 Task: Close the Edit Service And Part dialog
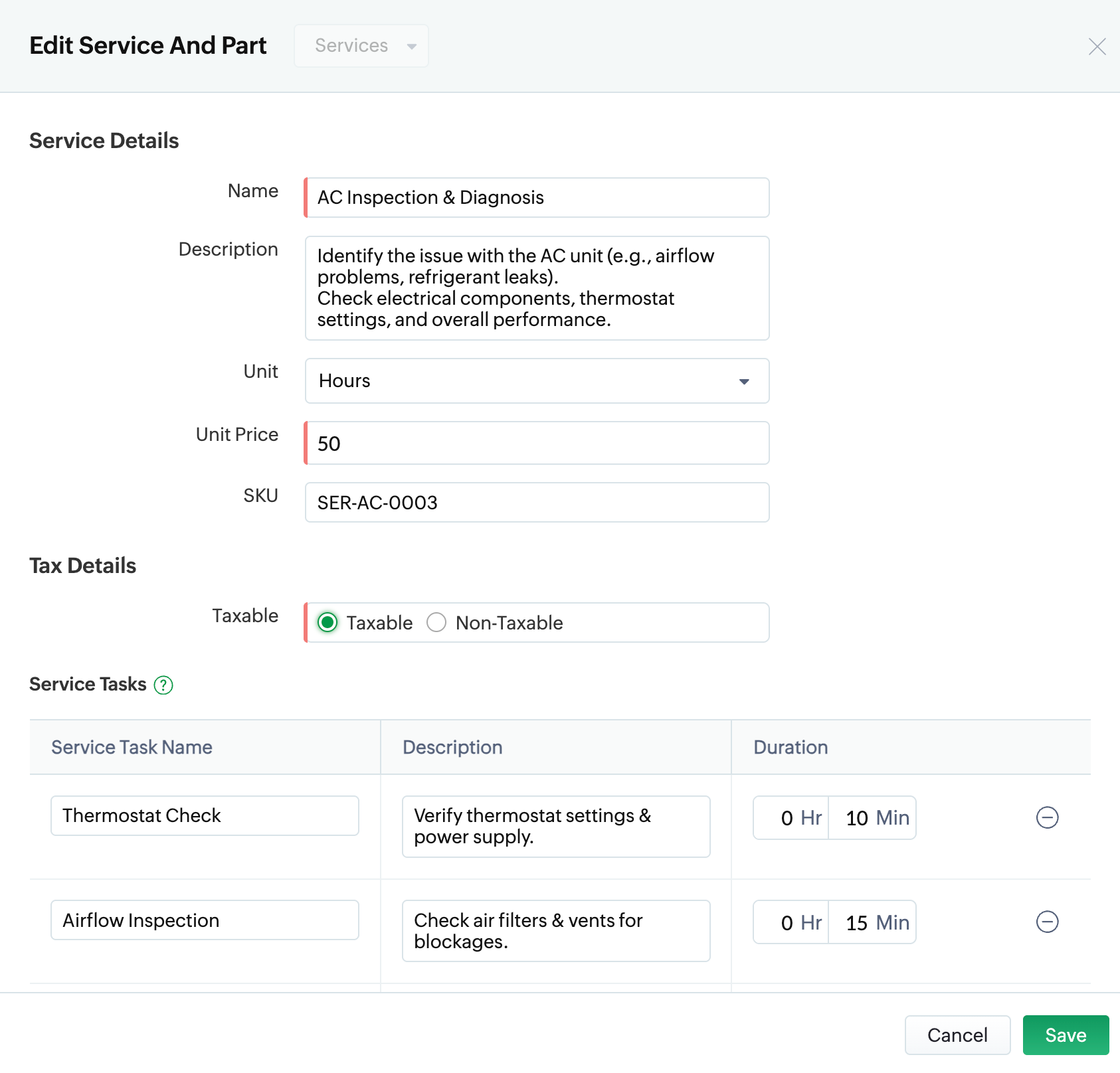pos(1097,46)
